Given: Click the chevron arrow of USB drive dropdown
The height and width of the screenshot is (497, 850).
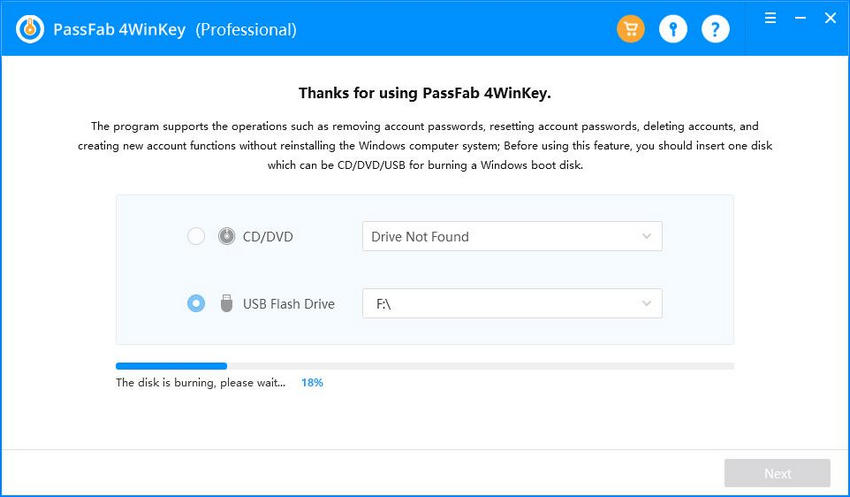Looking at the screenshot, I should [x=646, y=304].
